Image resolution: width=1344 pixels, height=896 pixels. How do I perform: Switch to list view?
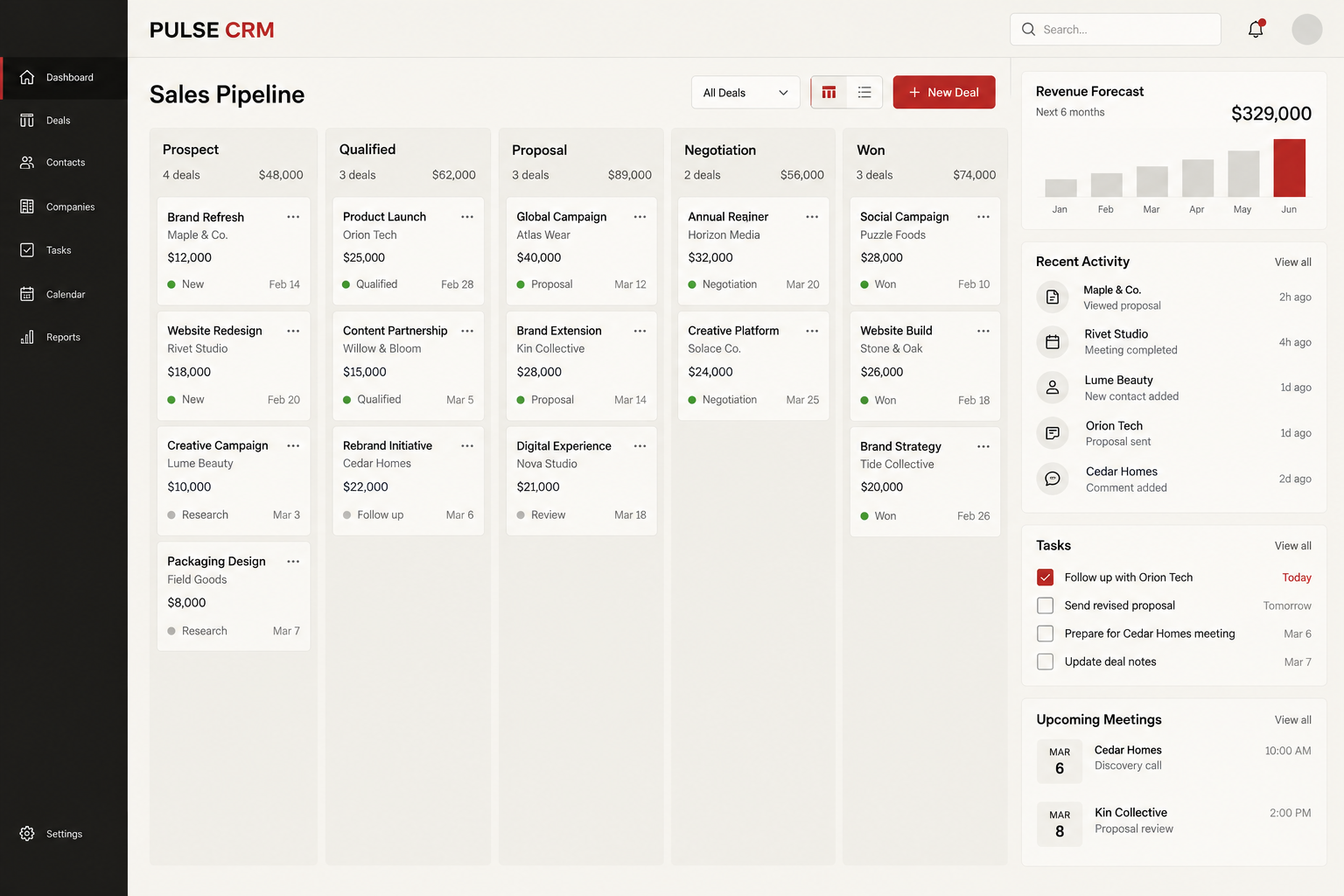(864, 92)
